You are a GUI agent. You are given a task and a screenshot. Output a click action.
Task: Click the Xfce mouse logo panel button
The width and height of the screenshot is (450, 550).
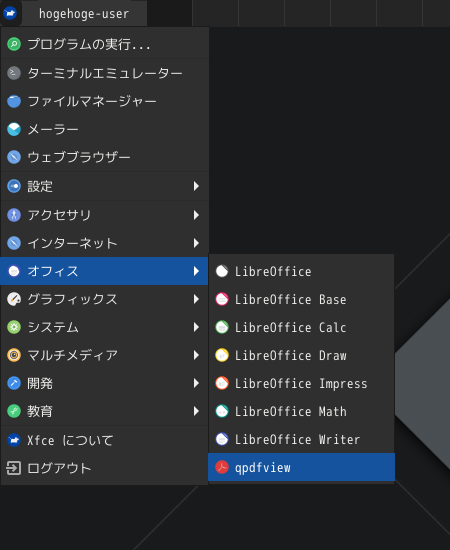click(10, 13)
